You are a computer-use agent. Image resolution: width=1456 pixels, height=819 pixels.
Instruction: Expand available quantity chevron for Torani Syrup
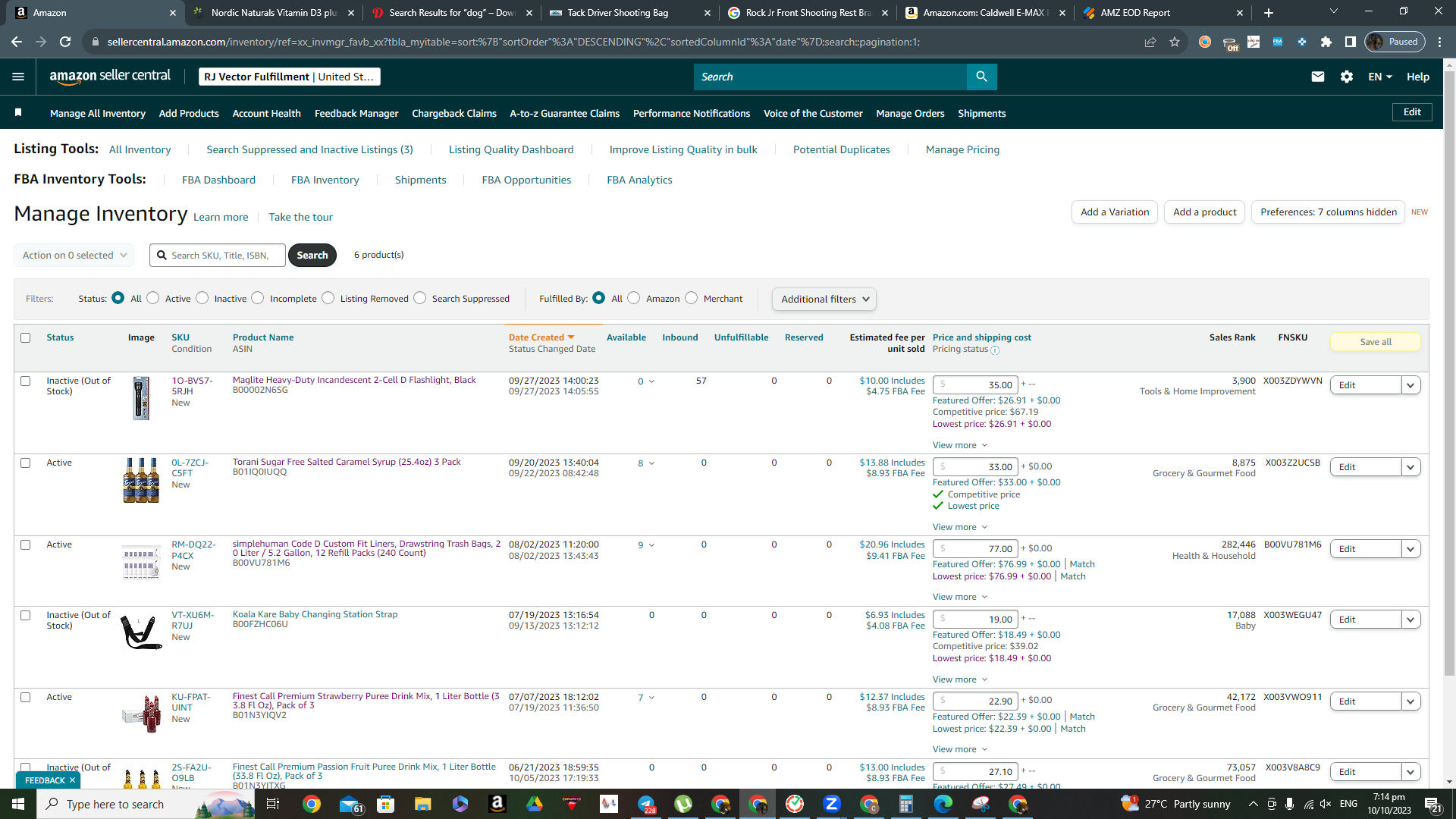pos(651,463)
